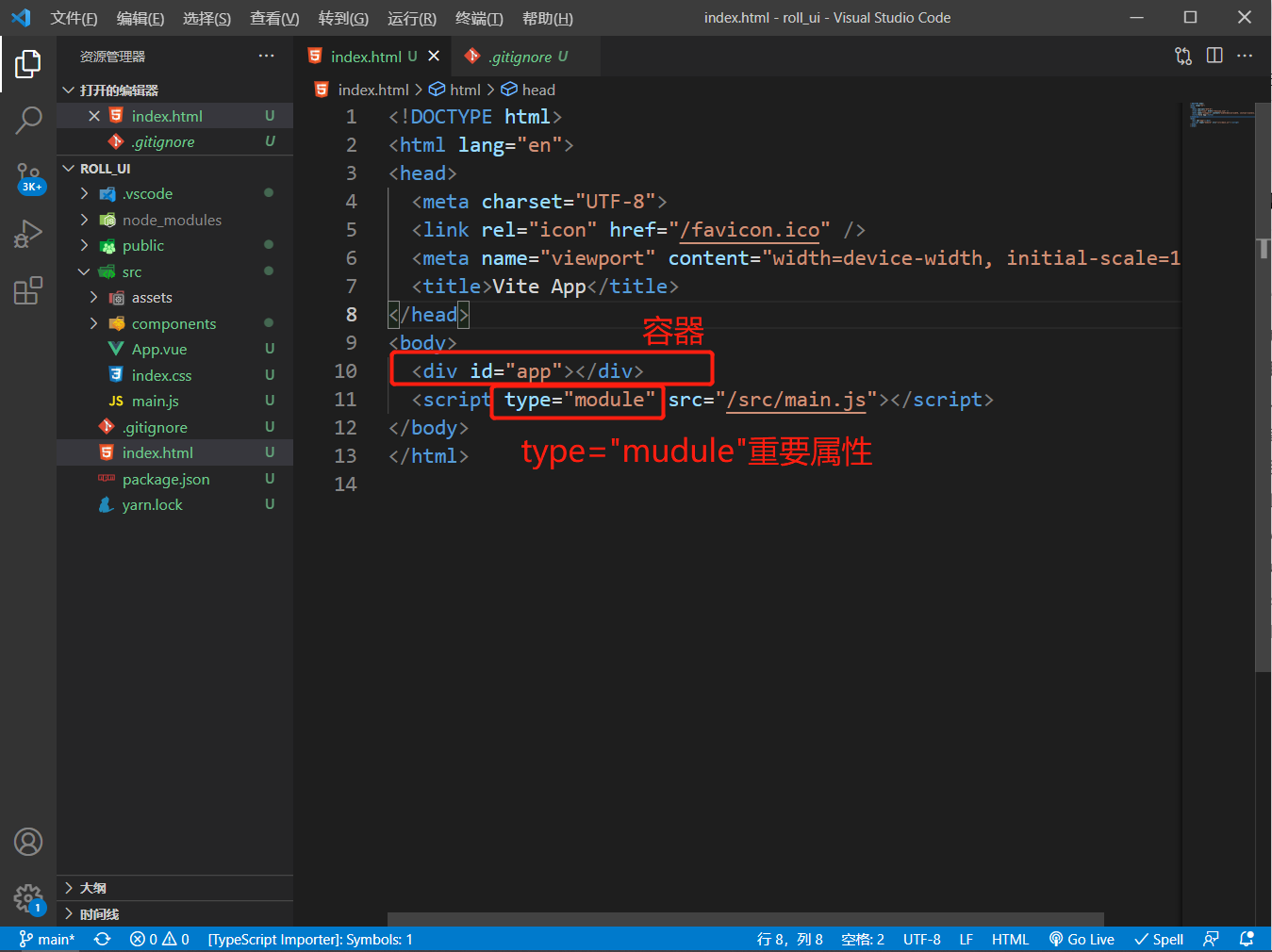The image size is (1272, 952).
Task: Open the Run and Debug view
Action: click(28, 234)
